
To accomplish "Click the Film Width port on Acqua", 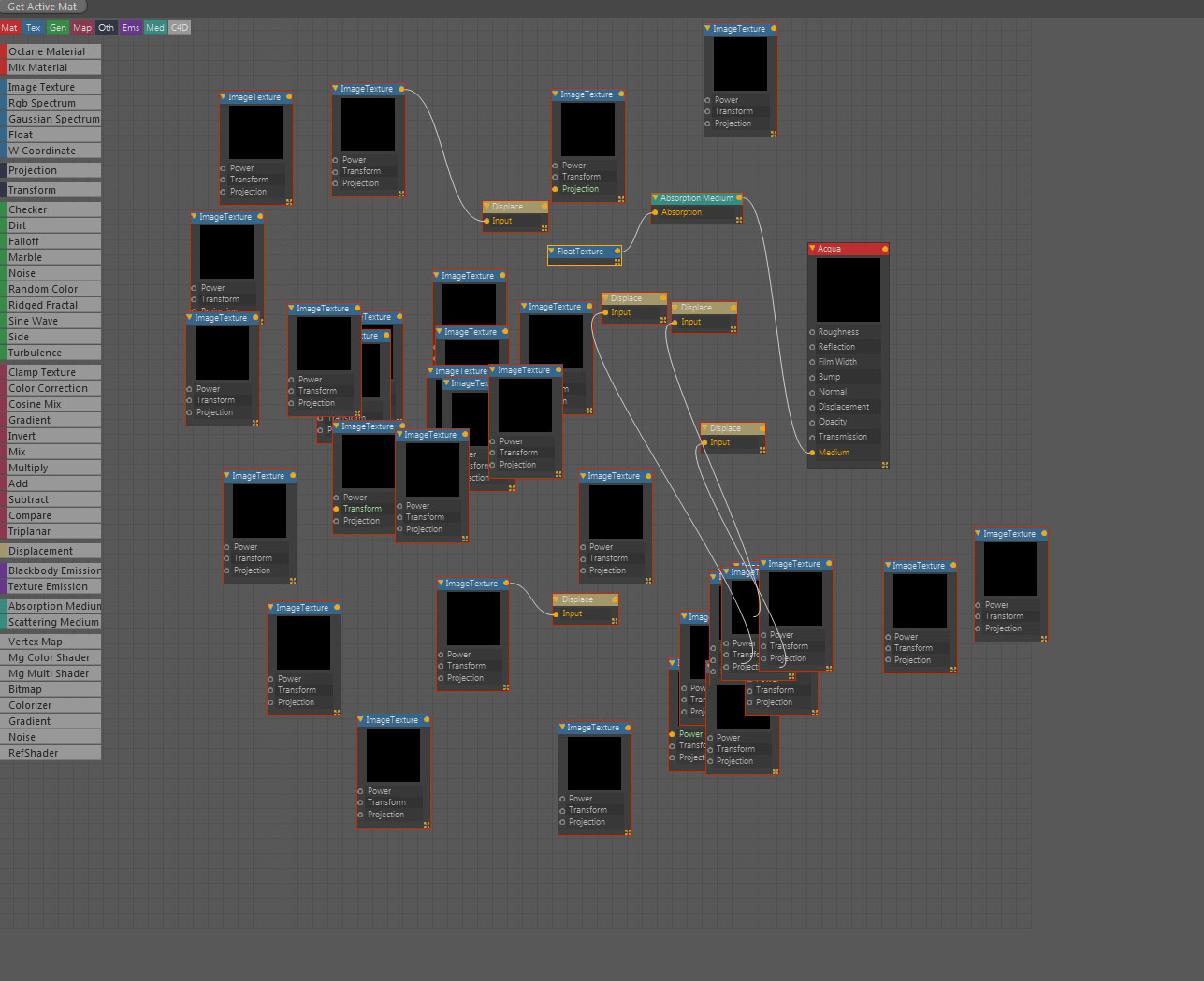I will click(x=812, y=362).
